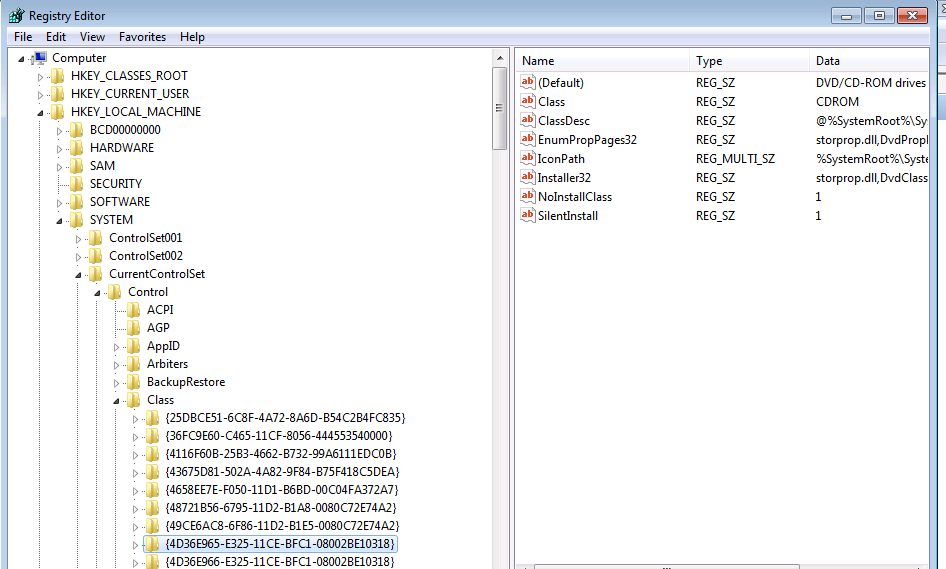Click the string icon beside (Default) value
This screenshot has width=946, height=569.
pos(528,82)
